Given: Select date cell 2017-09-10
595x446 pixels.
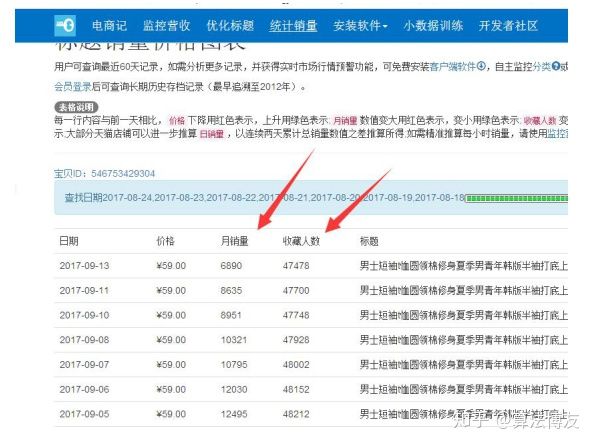Looking at the screenshot, I should coord(84,315).
